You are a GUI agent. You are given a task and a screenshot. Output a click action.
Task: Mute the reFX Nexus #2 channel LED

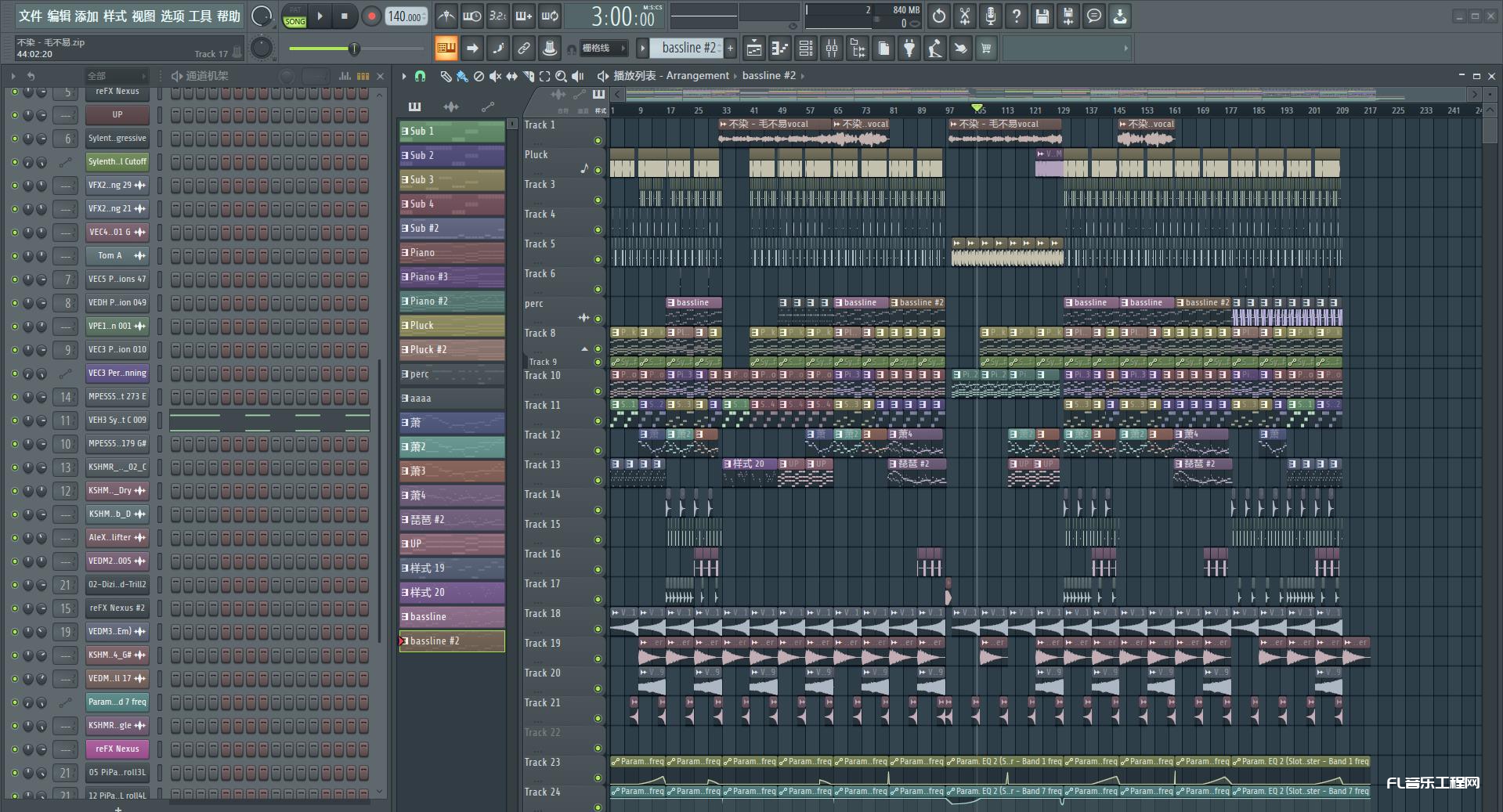coord(14,608)
